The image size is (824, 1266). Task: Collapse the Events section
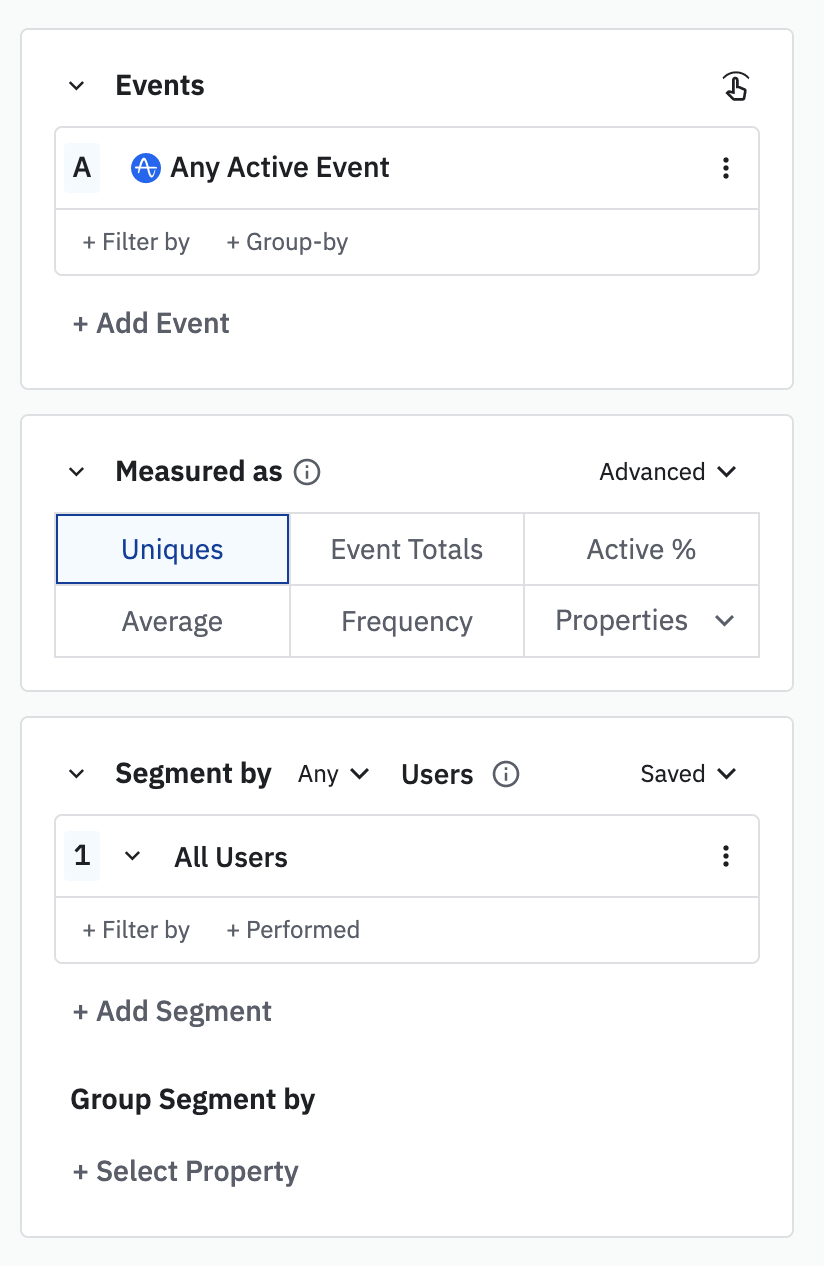pyautogui.click(x=77, y=86)
